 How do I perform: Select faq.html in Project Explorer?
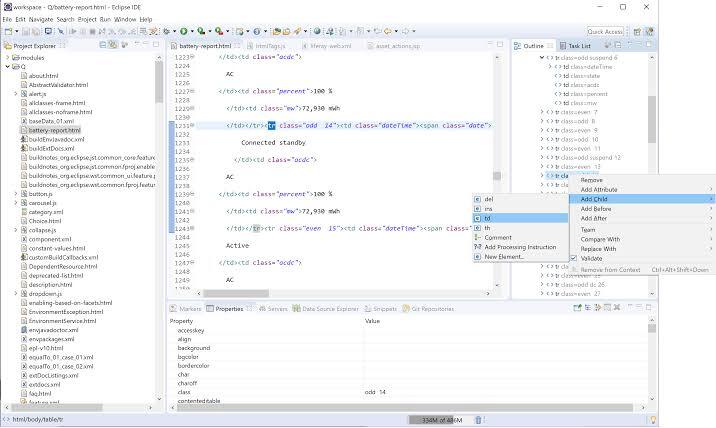pos(40,393)
